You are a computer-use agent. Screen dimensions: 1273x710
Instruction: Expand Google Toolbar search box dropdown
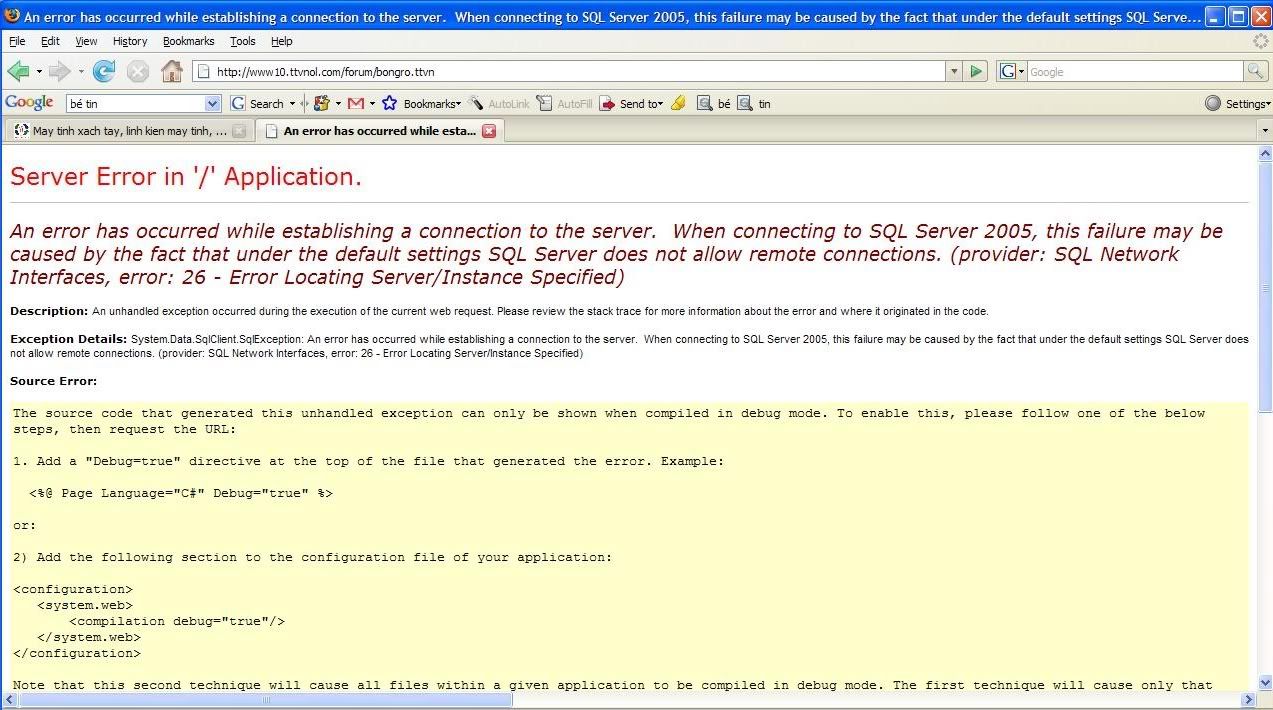point(212,103)
